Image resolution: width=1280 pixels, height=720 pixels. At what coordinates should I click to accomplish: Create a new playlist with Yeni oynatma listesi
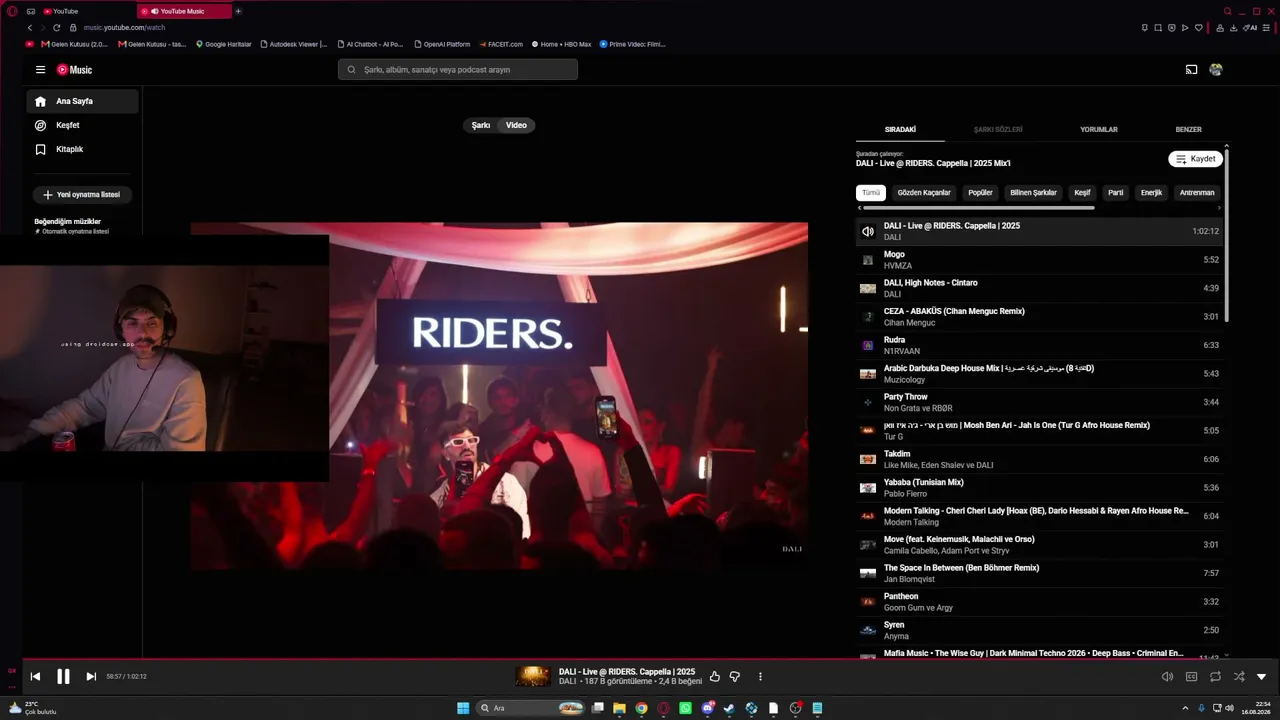(83, 195)
